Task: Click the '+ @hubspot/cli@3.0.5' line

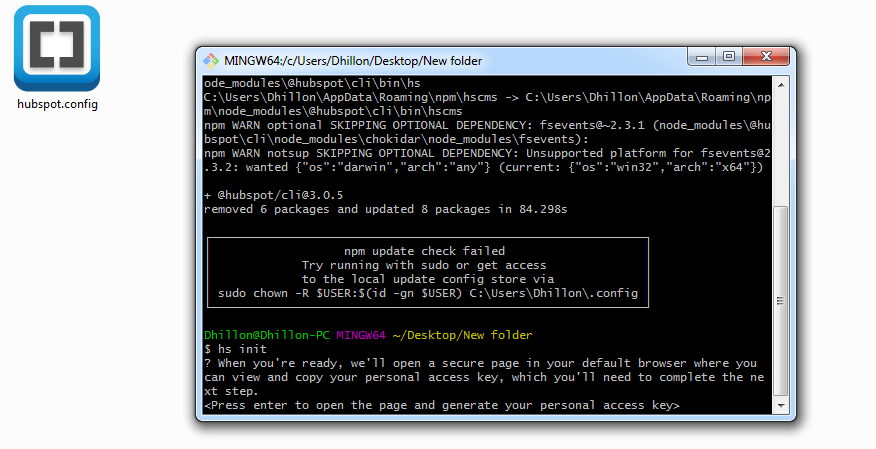Action: (x=274, y=195)
